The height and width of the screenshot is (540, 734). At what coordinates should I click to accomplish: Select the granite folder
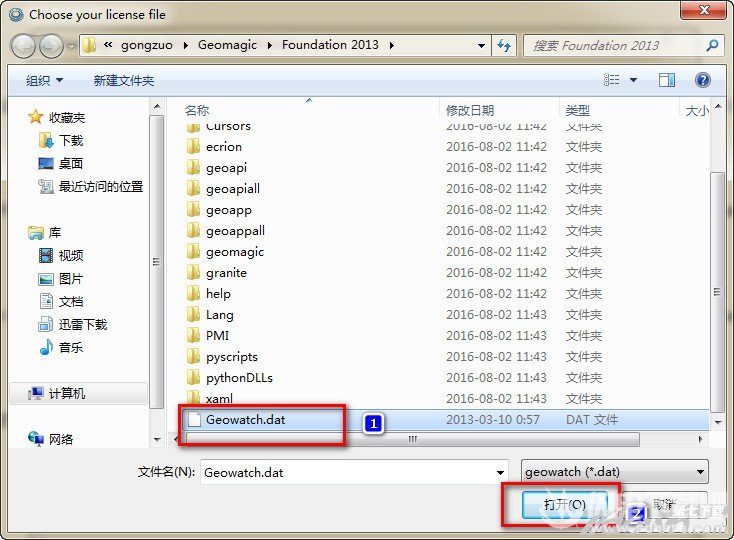point(227,272)
